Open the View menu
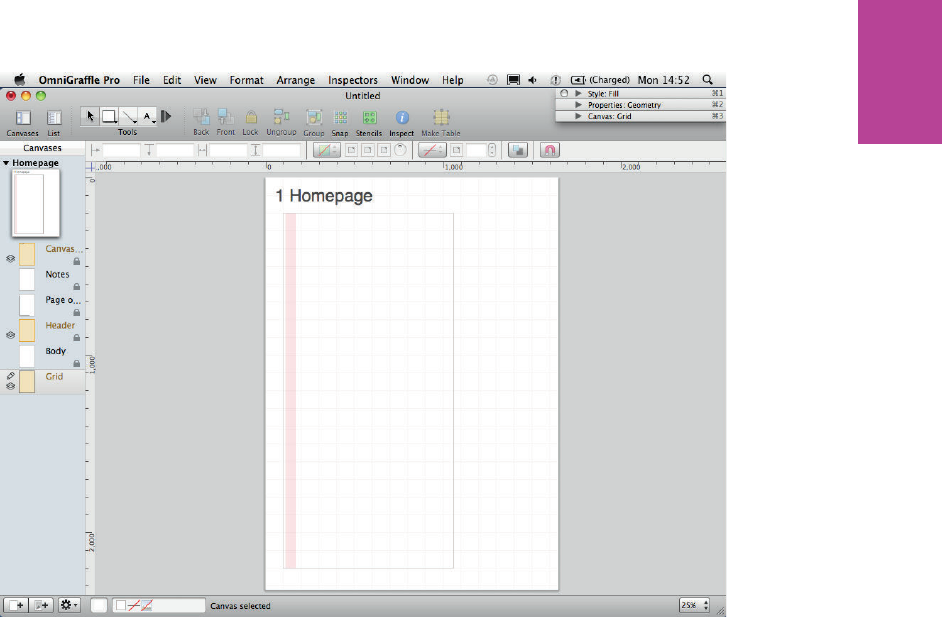Image resolution: width=942 pixels, height=617 pixels. (205, 80)
